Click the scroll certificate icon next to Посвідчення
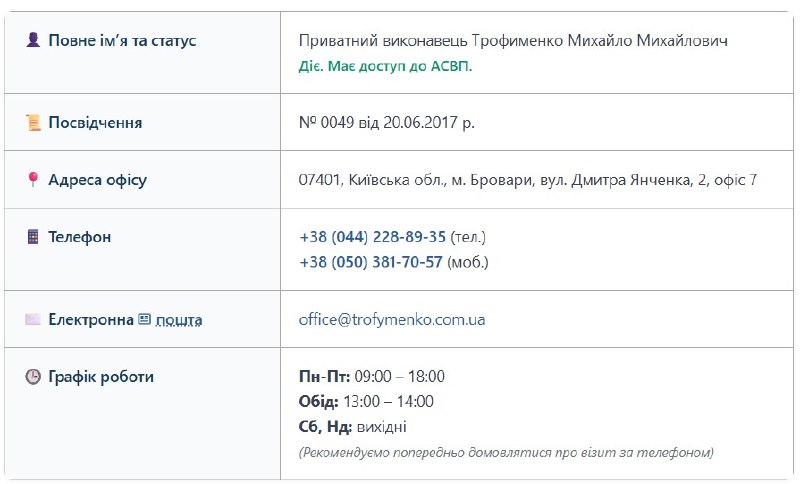This screenshot has height=484, width=800. [x=33, y=122]
